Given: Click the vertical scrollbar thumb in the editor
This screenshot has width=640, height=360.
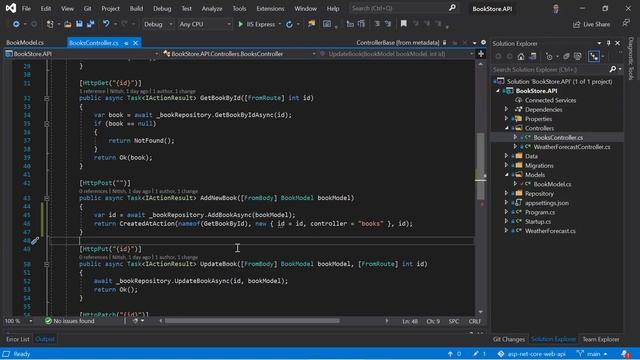Looking at the screenshot, I should pyautogui.click(x=481, y=166).
